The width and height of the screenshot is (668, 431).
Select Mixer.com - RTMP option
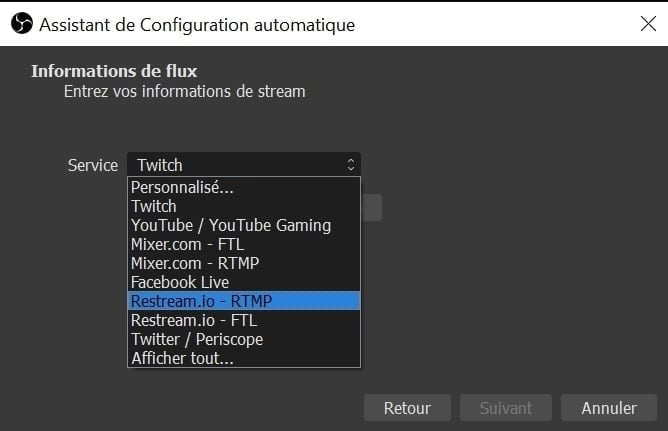tap(244, 263)
